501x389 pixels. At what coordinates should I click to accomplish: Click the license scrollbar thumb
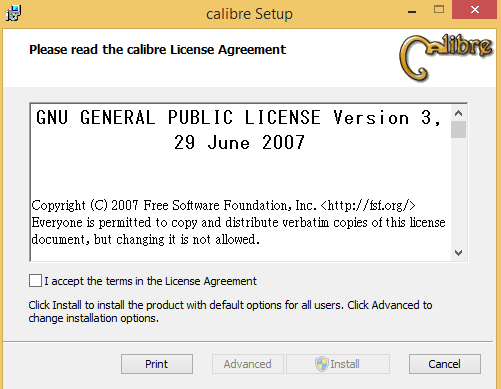pos(458,130)
